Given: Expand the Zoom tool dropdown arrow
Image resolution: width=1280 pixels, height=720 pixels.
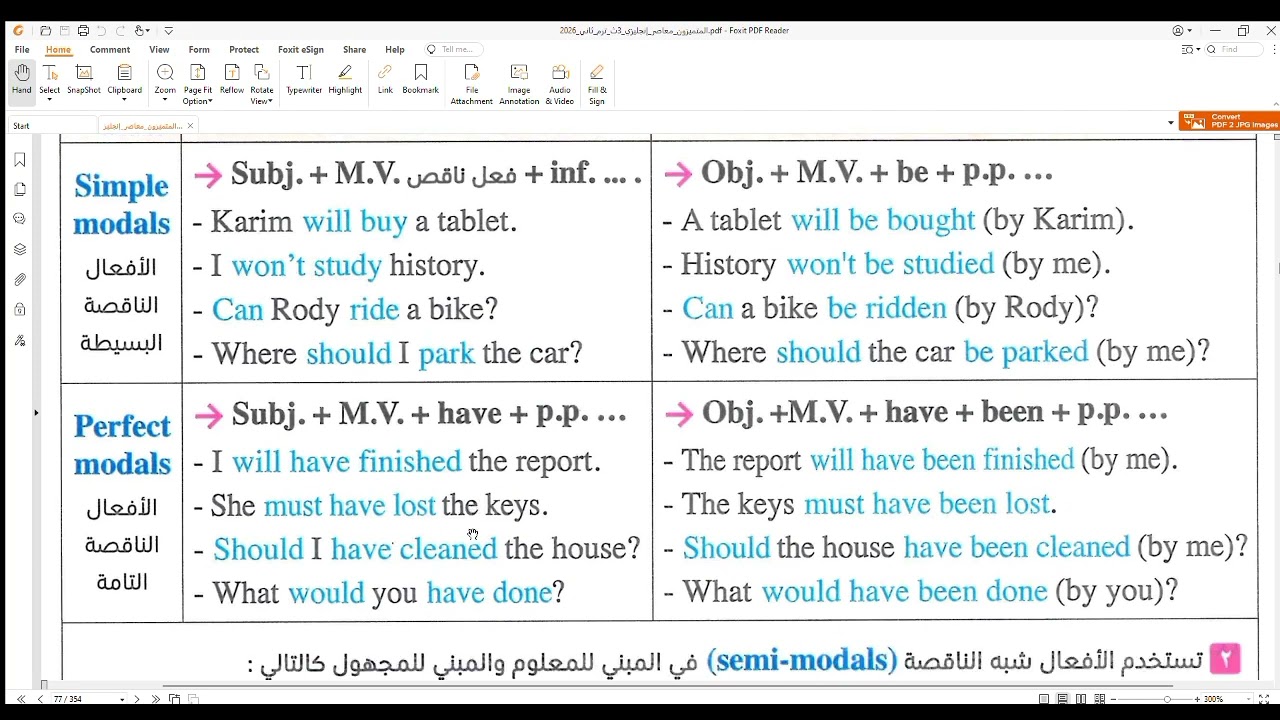Looking at the screenshot, I should 165,100.
